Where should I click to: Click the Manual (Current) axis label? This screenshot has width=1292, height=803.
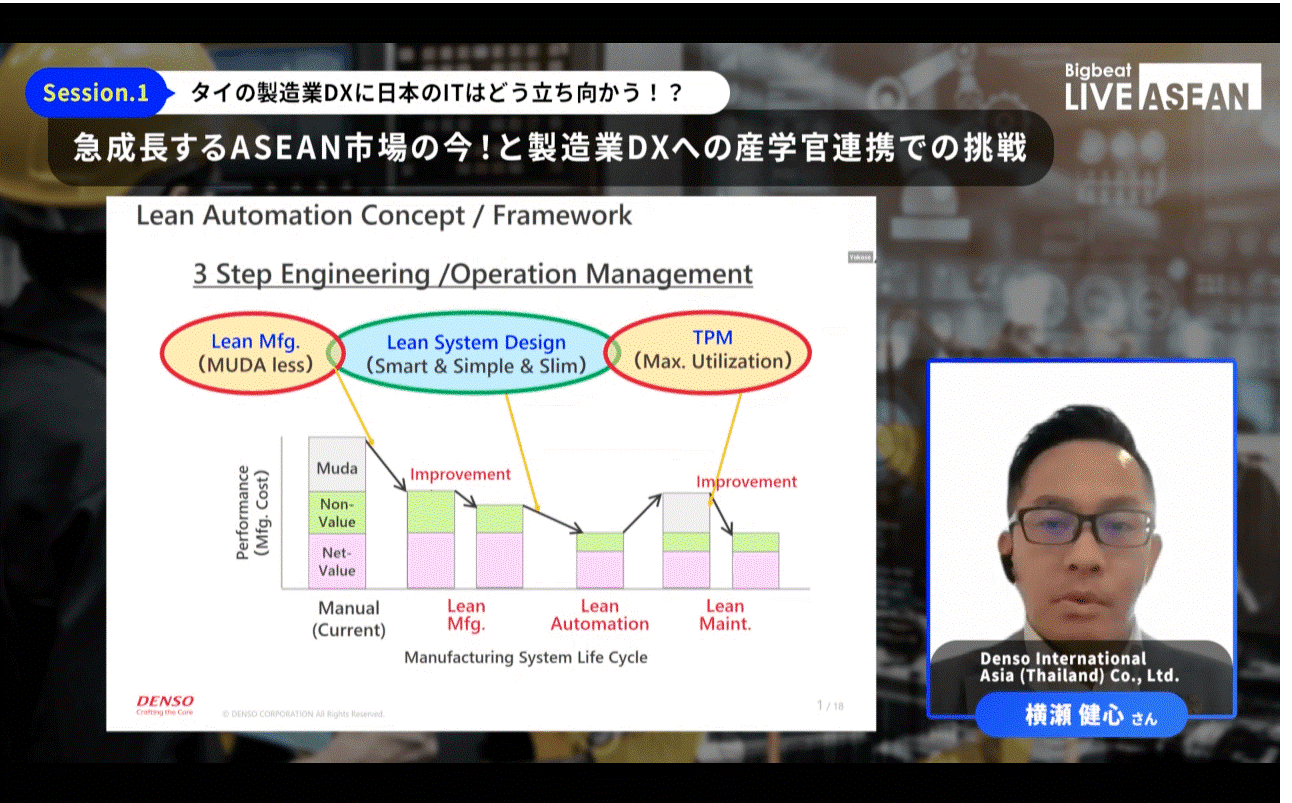pyautogui.click(x=349, y=619)
